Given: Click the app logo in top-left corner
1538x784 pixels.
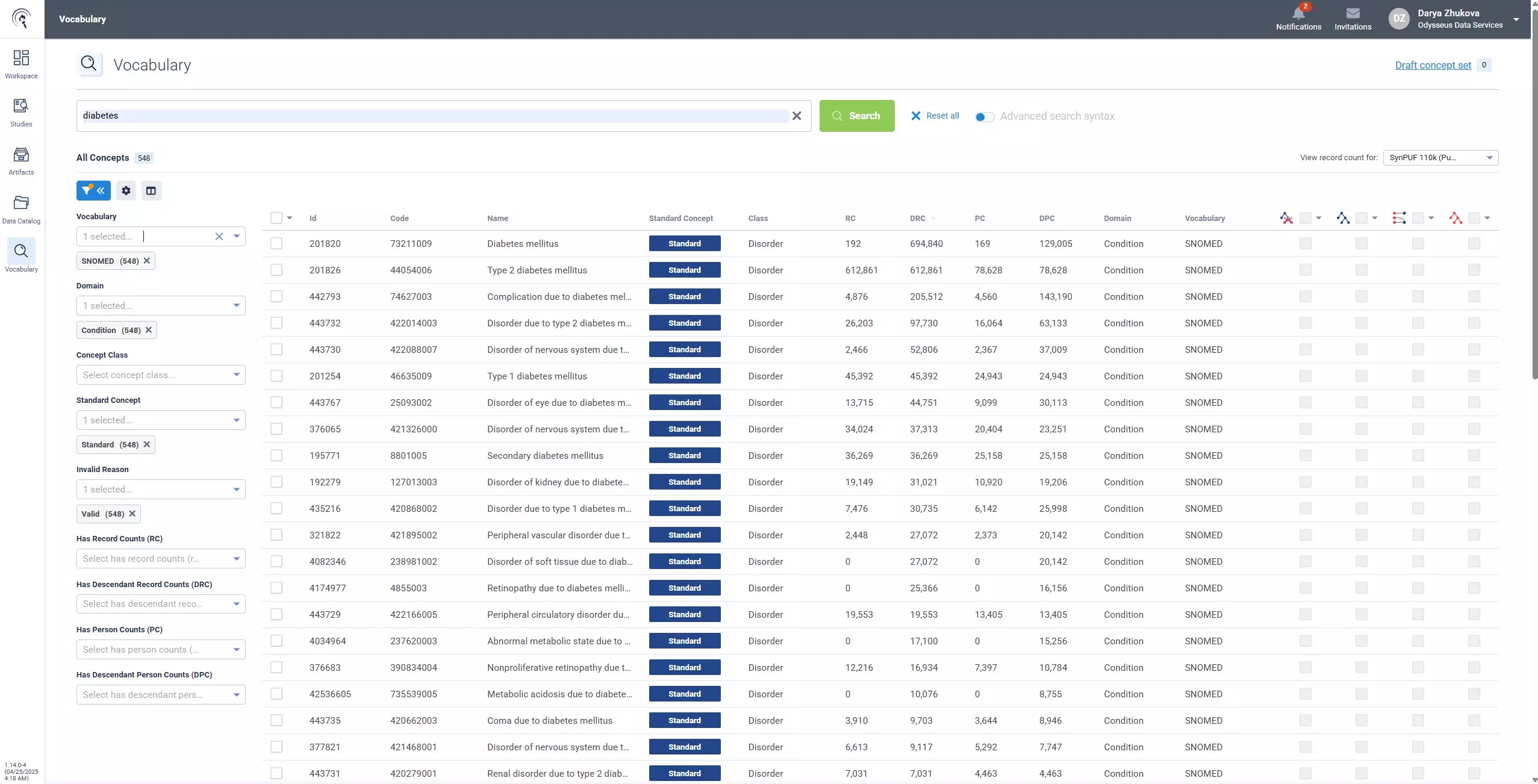Looking at the screenshot, I should [x=22, y=19].
